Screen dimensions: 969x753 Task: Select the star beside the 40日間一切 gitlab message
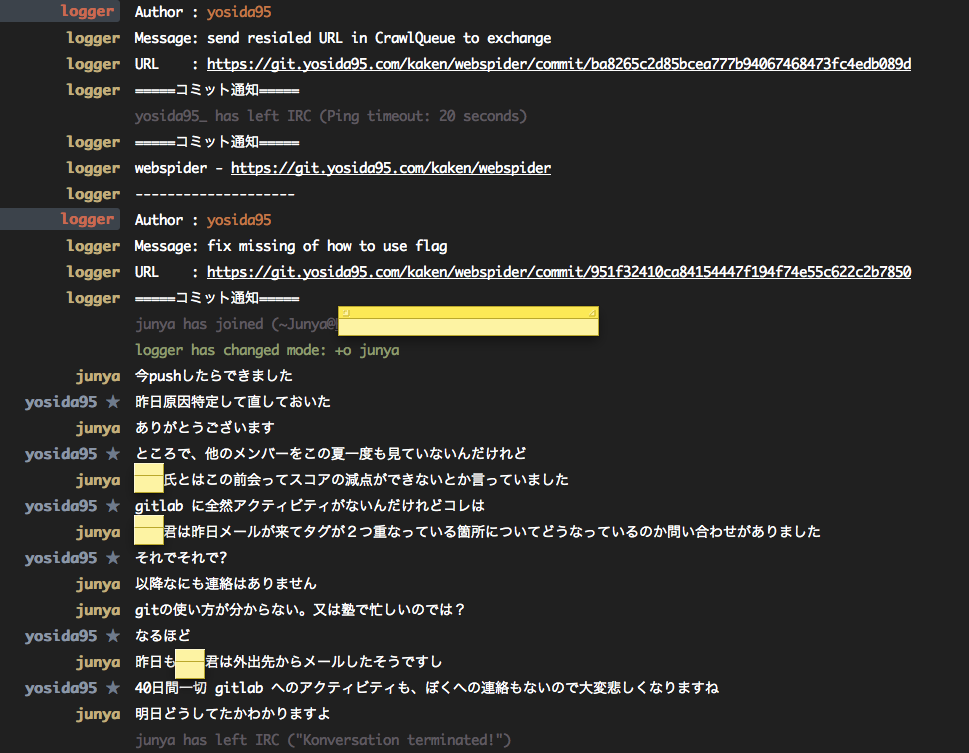113,688
